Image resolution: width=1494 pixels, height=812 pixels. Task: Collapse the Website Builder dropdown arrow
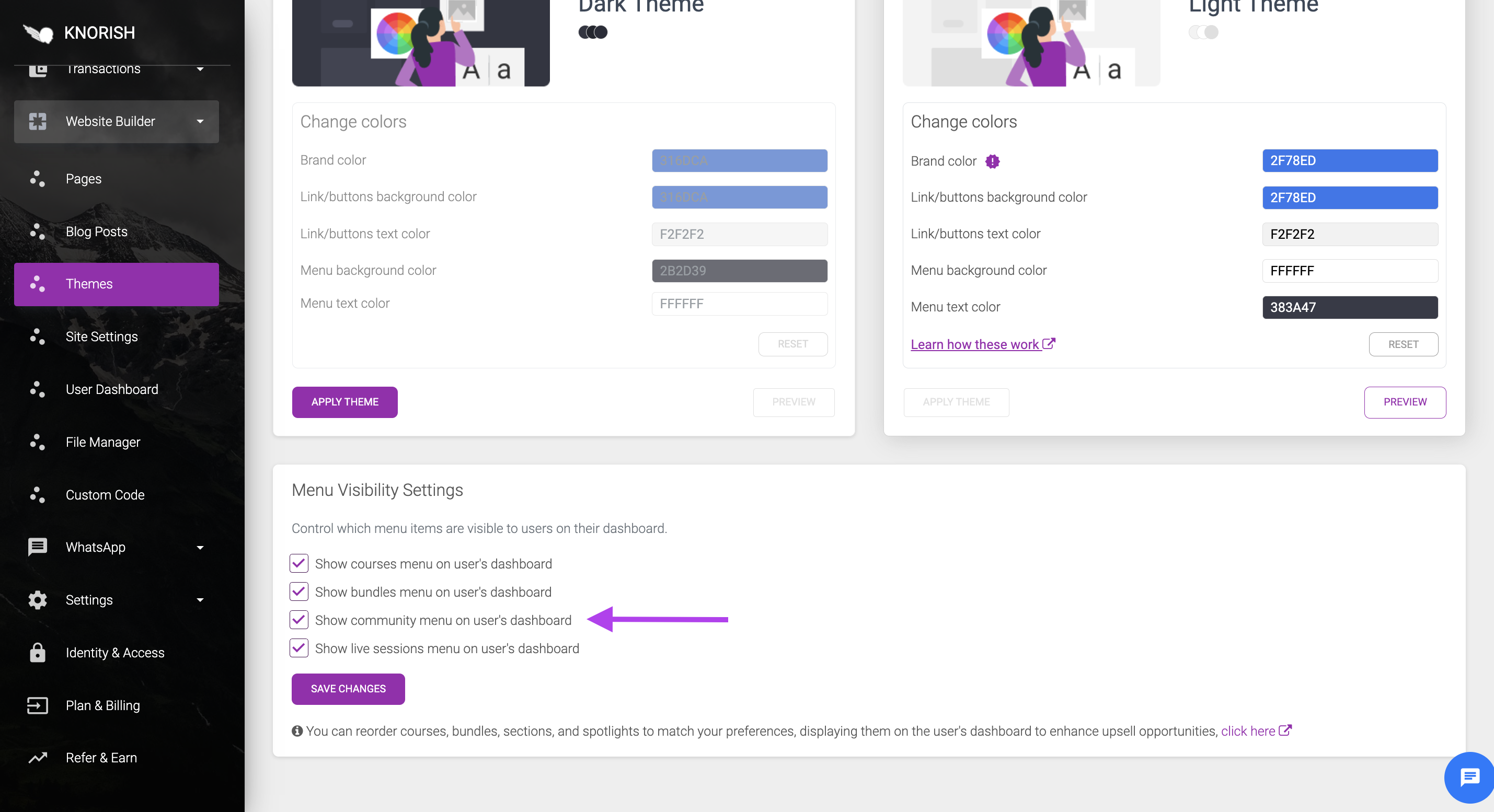200,121
